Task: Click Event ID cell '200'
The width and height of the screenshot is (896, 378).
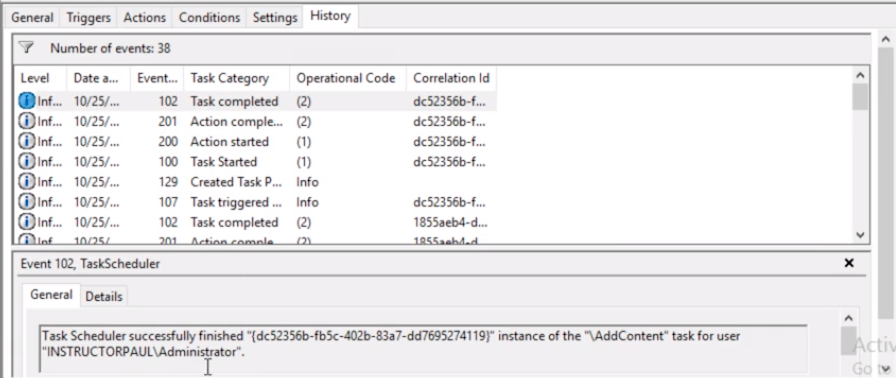Action: (168, 142)
